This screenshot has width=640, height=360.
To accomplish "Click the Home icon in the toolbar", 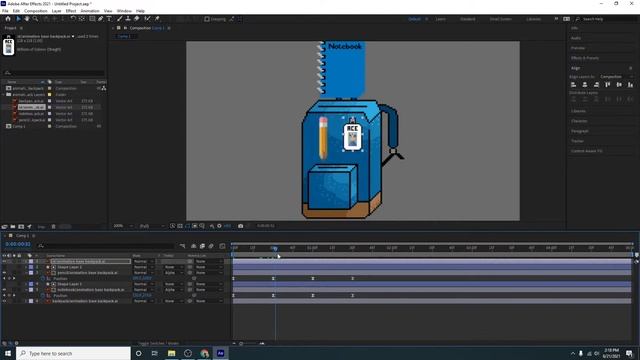I will [8, 19].
